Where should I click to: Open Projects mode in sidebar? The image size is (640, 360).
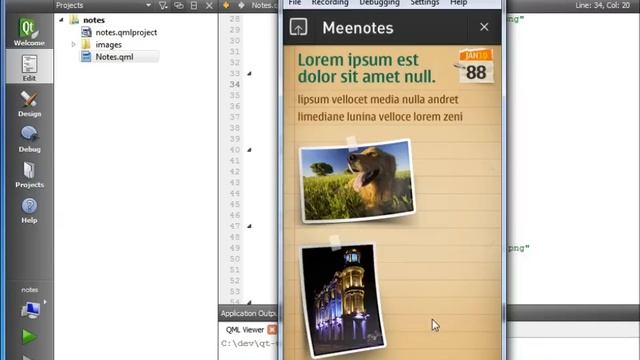[29, 175]
